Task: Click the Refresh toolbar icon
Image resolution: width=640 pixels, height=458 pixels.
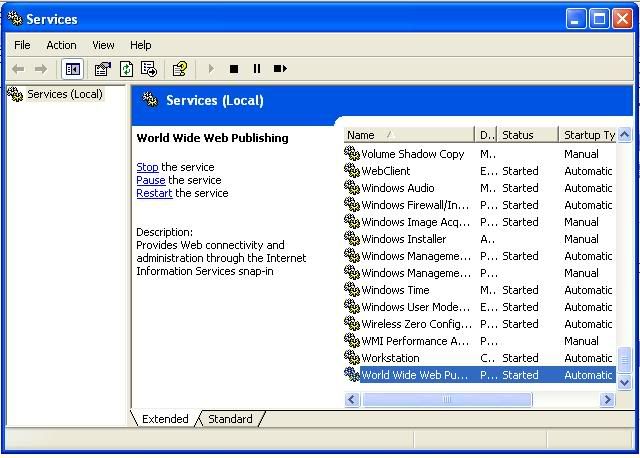Action: click(126, 69)
